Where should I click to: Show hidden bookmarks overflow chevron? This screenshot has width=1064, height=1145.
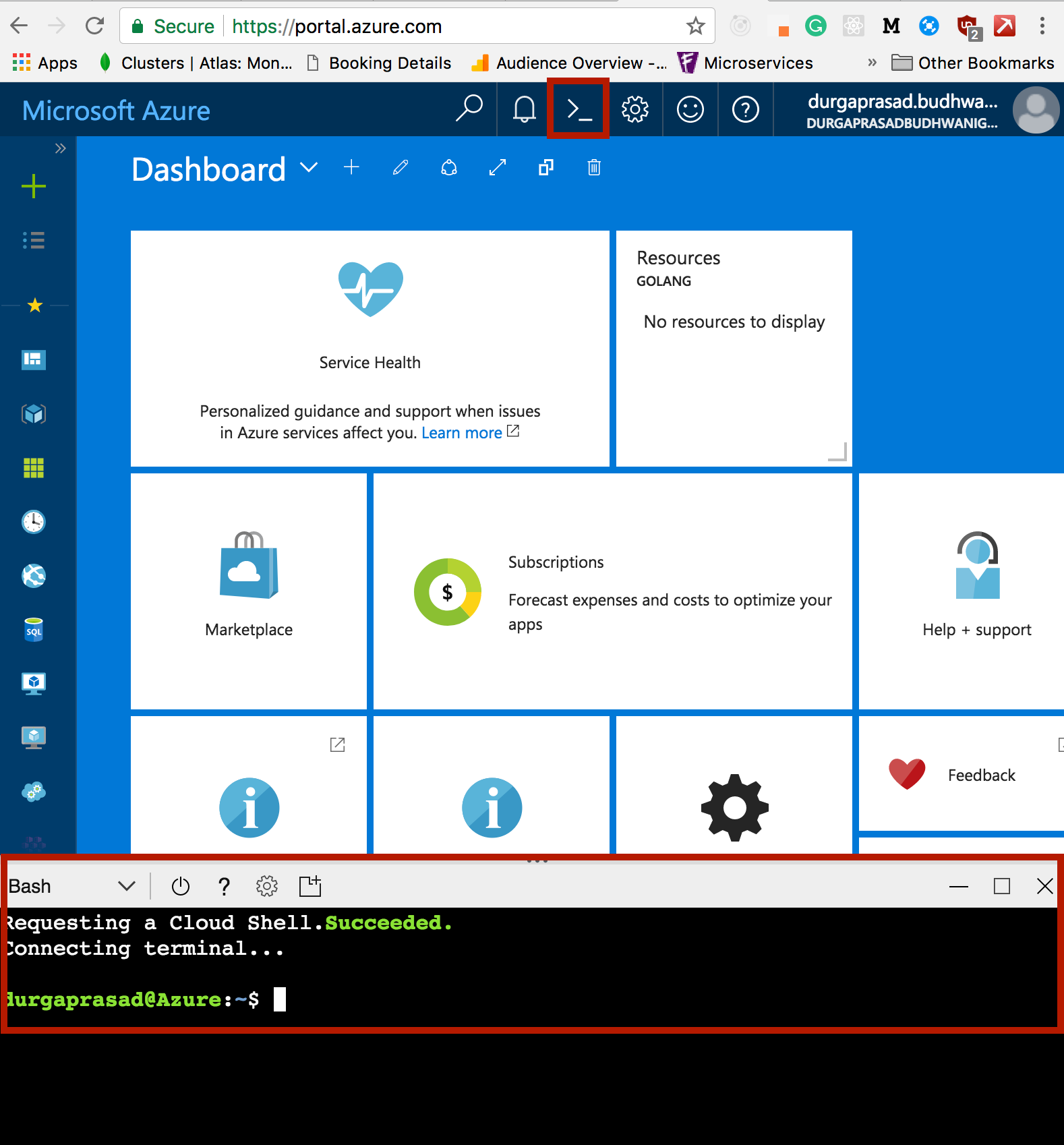(x=872, y=63)
